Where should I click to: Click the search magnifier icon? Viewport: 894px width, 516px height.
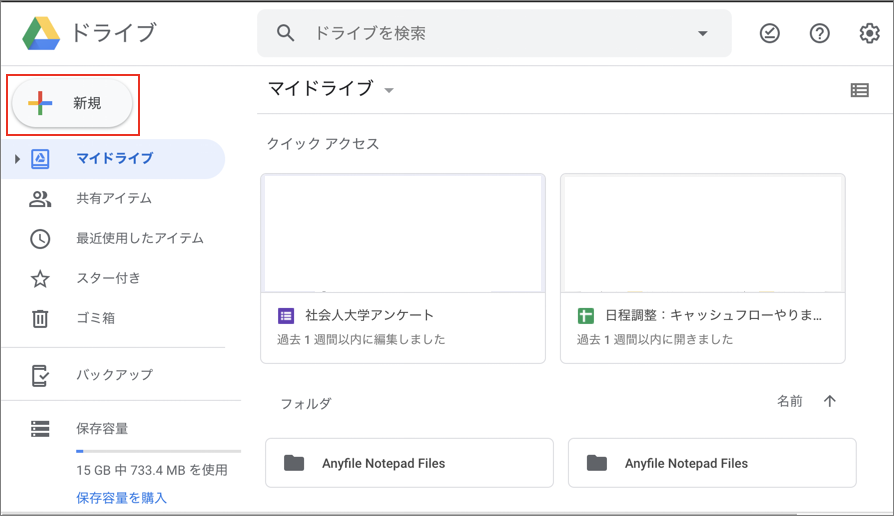[x=285, y=33]
